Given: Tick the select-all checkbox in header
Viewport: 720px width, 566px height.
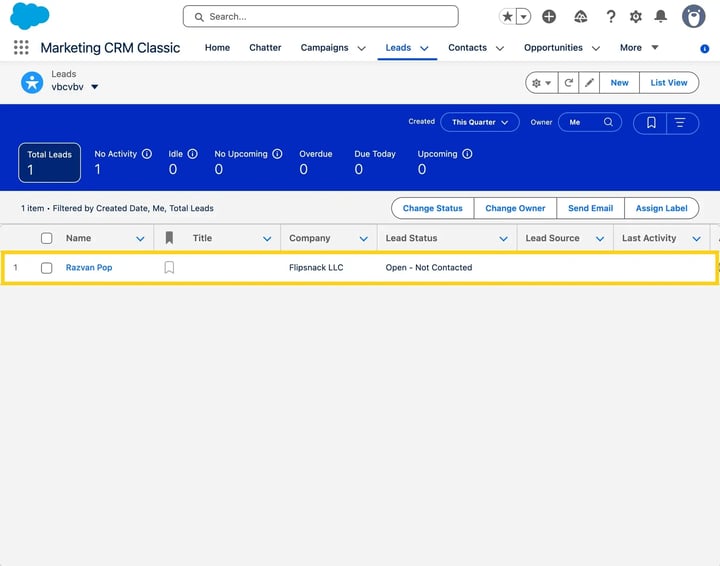Looking at the screenshot, I should point(46,238).
